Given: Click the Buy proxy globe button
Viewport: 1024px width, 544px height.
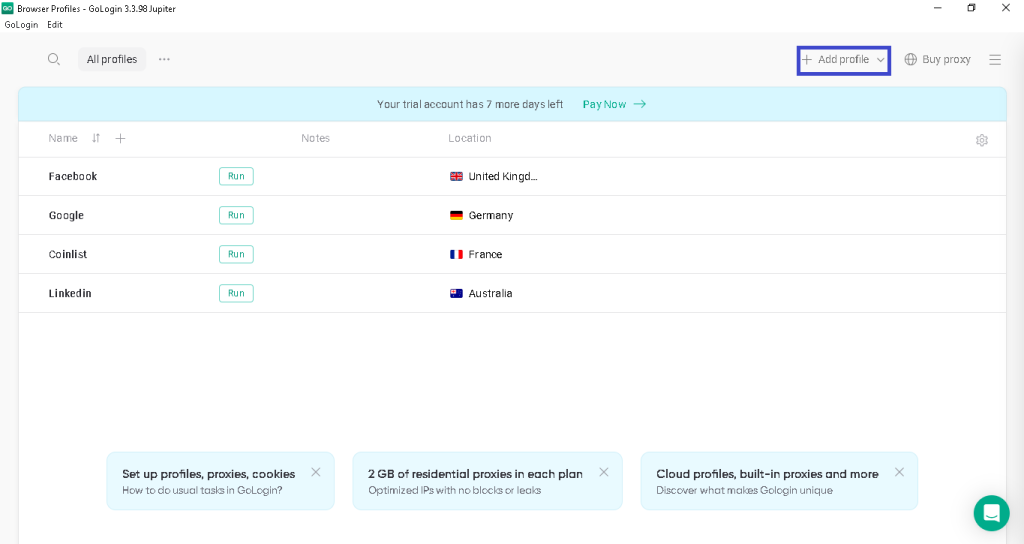Looking at the screenshot, I should pyautogui.click(x=937, y=59).
